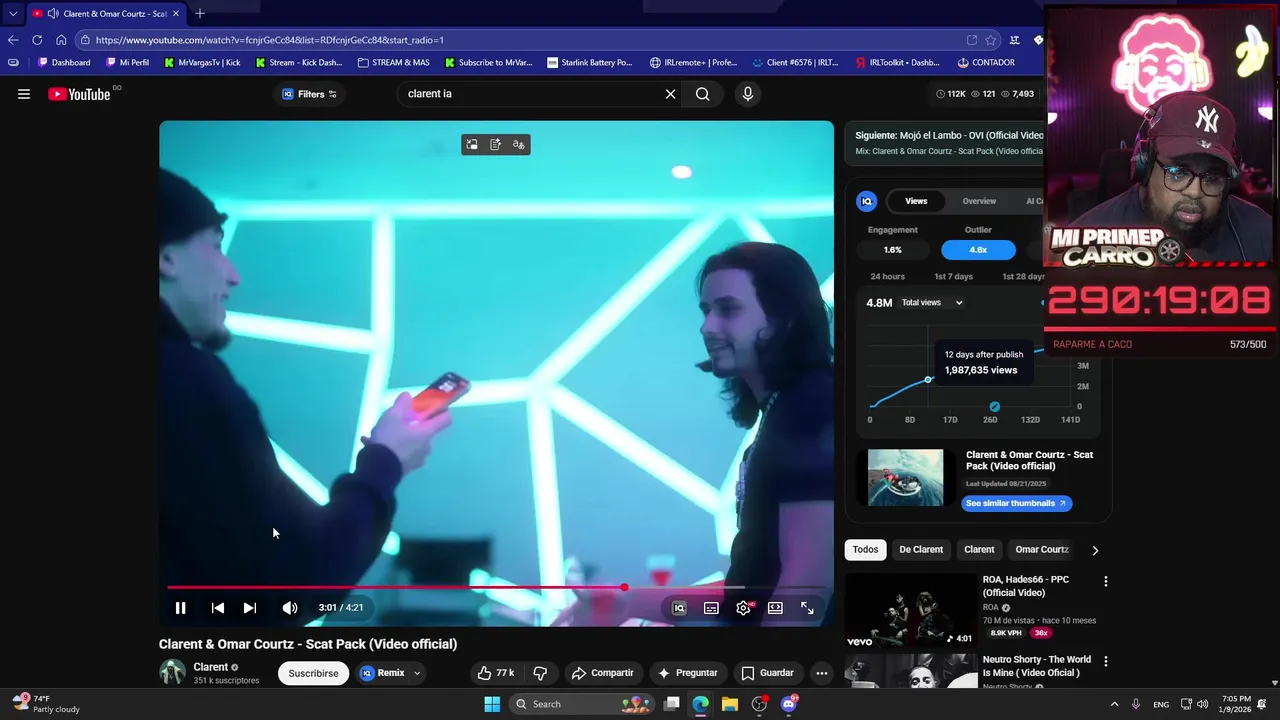Viewport: 1280px width, 720px height.
Task: Open Scat Pack thumbnail in vidIQ panel
Action: 905,477
